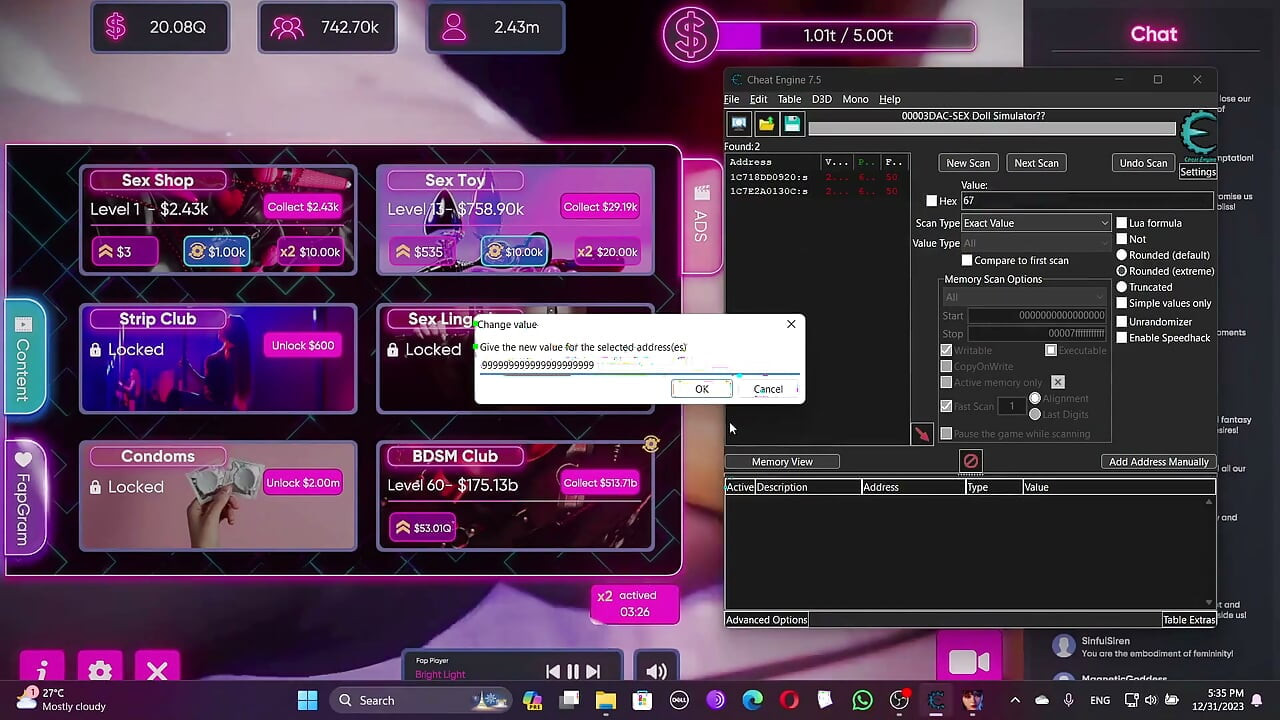Screen dimensions: 1280x720
Task: Expand the Scan Type dropdown
Action: [x=1036, y=223]
